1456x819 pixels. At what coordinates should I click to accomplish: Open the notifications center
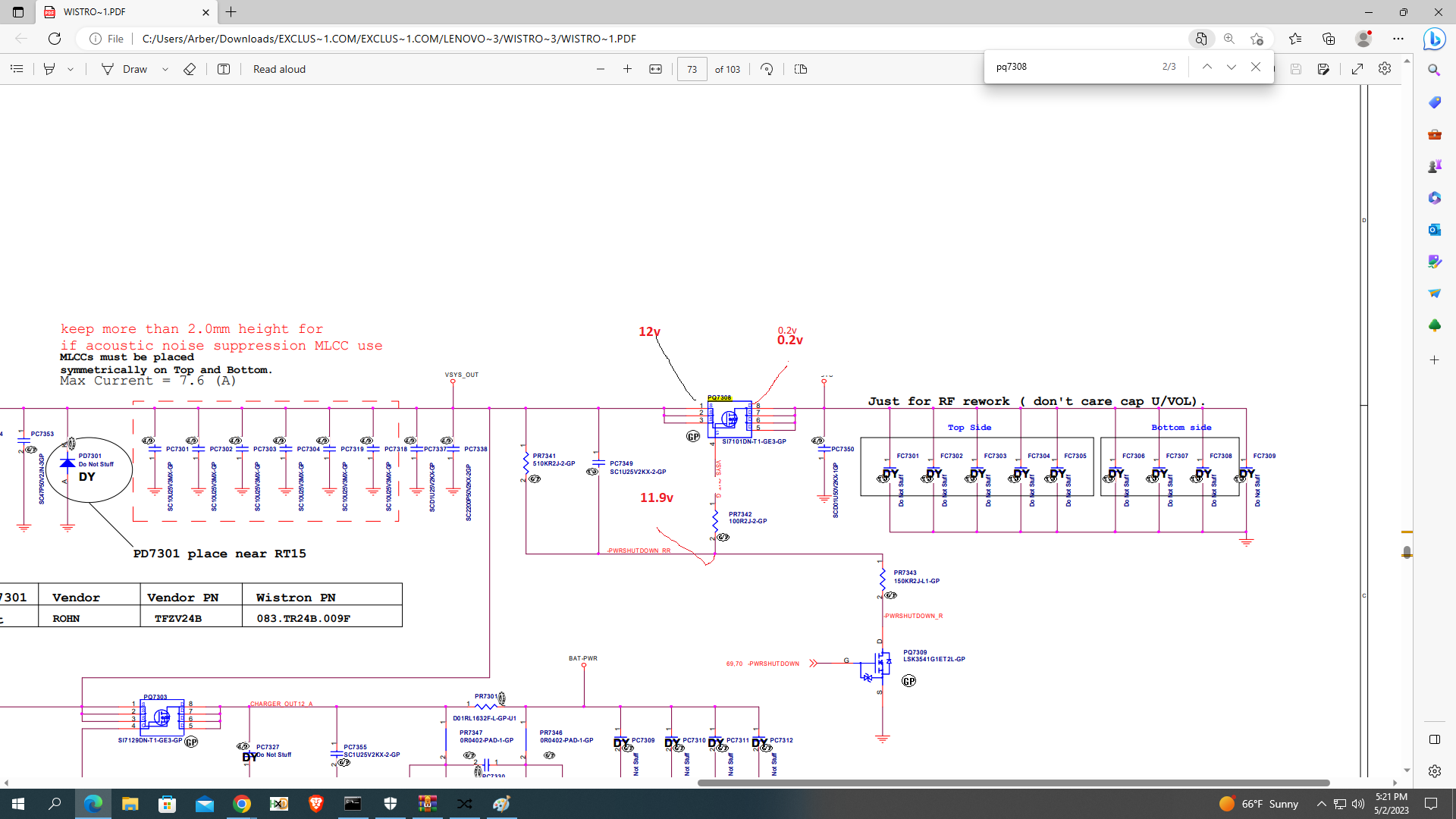point(1431,804)
